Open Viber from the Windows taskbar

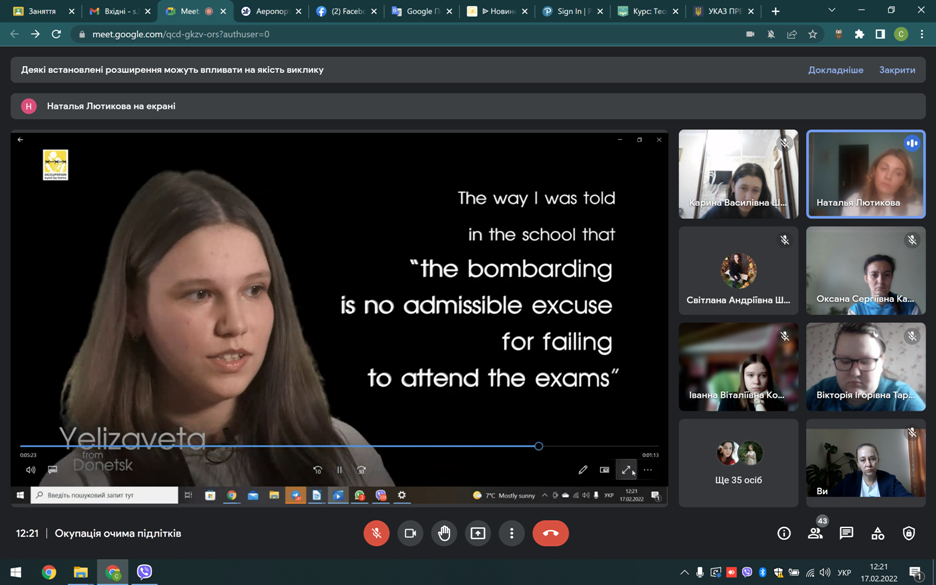[x=145, y=572]
